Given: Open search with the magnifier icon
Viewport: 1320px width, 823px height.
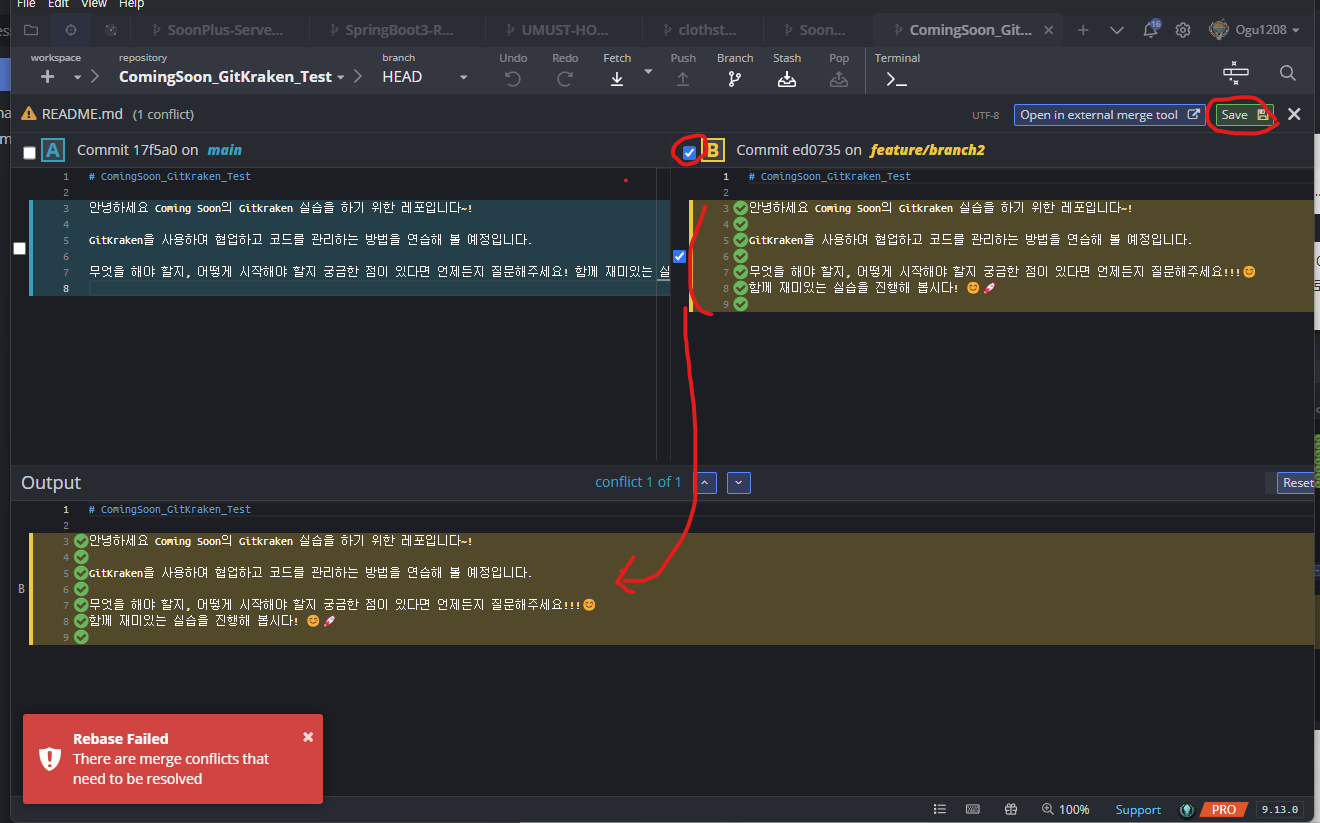Looking at the screenshot, I should tap(1288, 73).
